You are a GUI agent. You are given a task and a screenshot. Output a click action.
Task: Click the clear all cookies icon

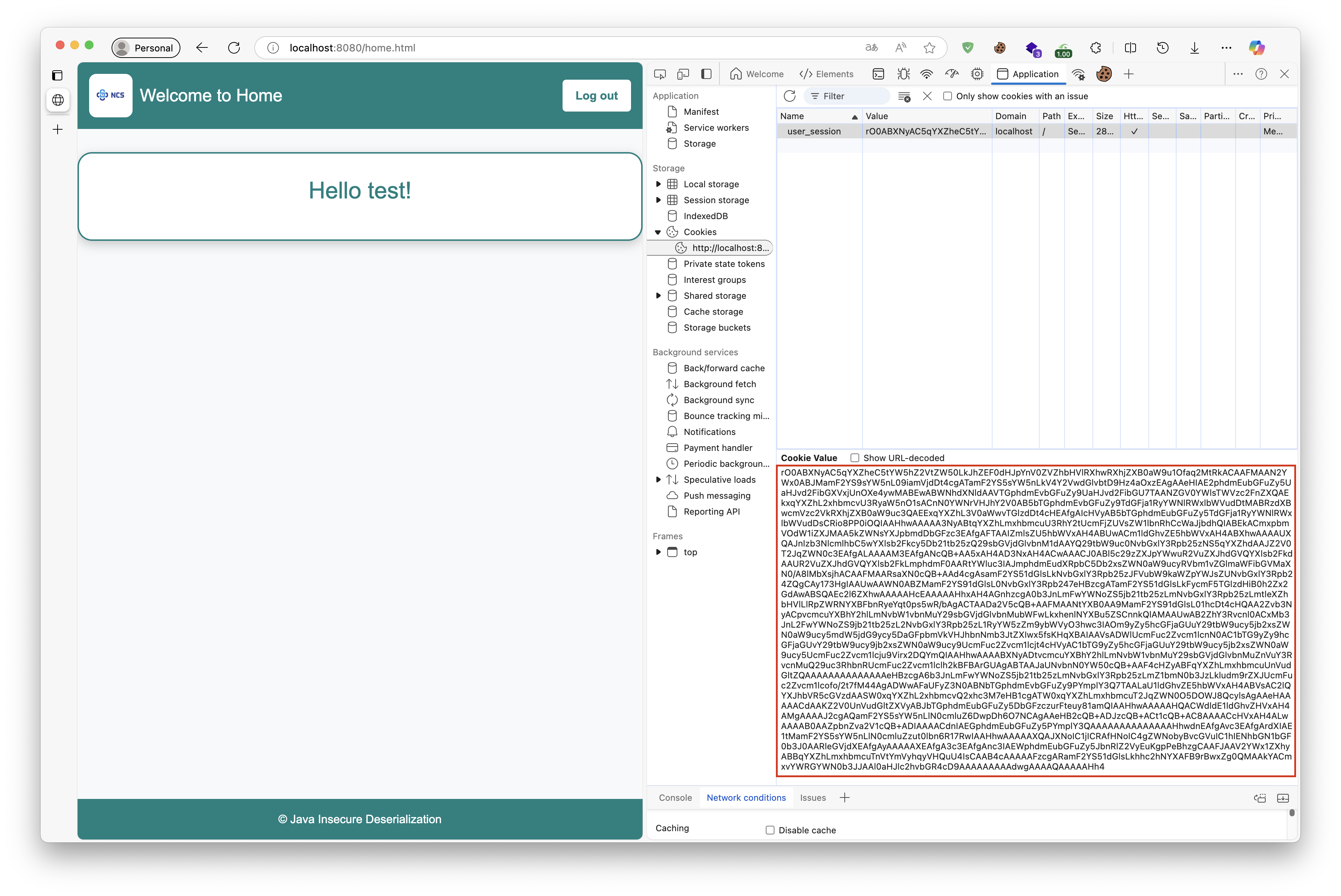click(x=904, y=97)
